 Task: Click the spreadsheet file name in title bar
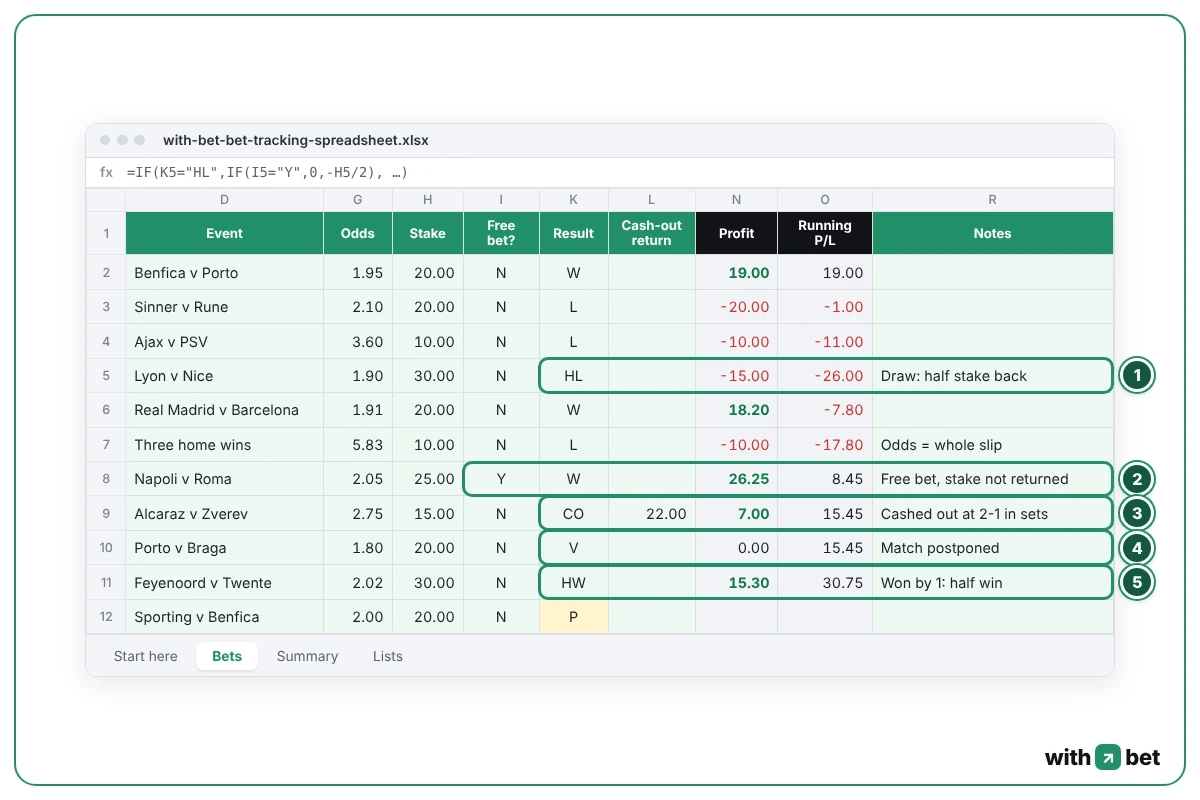click(296, 141)
